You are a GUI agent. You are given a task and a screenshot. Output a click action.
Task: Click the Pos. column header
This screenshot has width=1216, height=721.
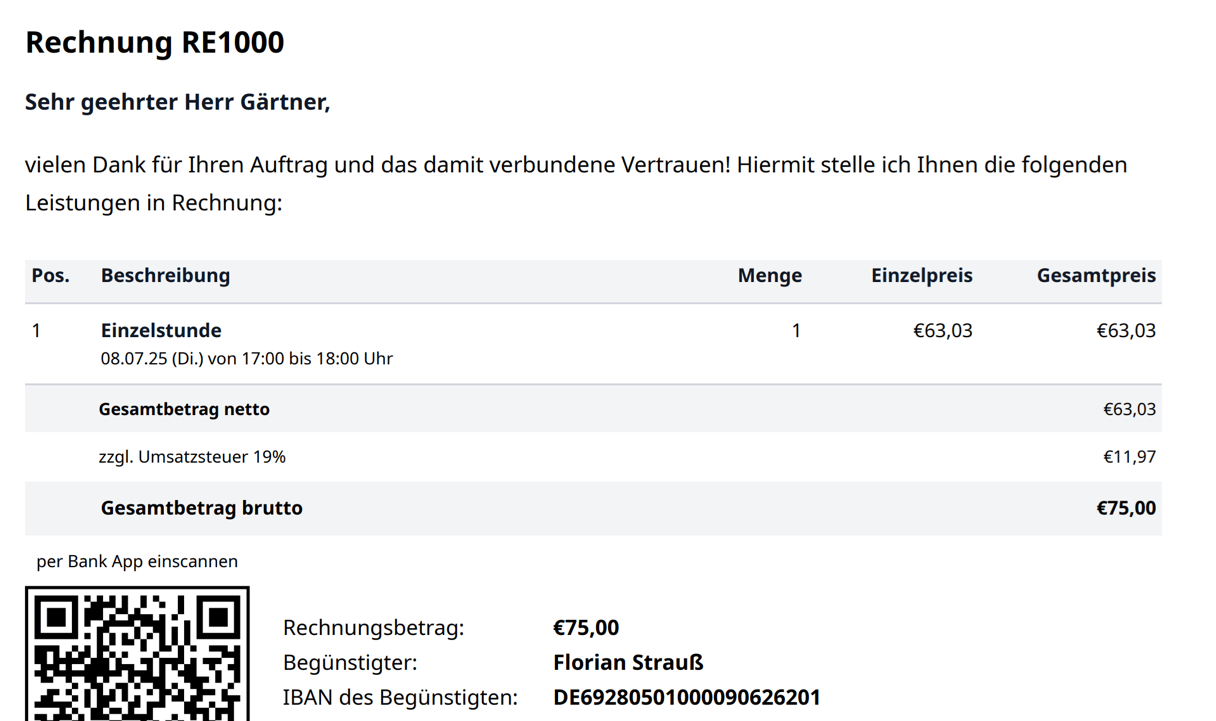tap(51, 276)
